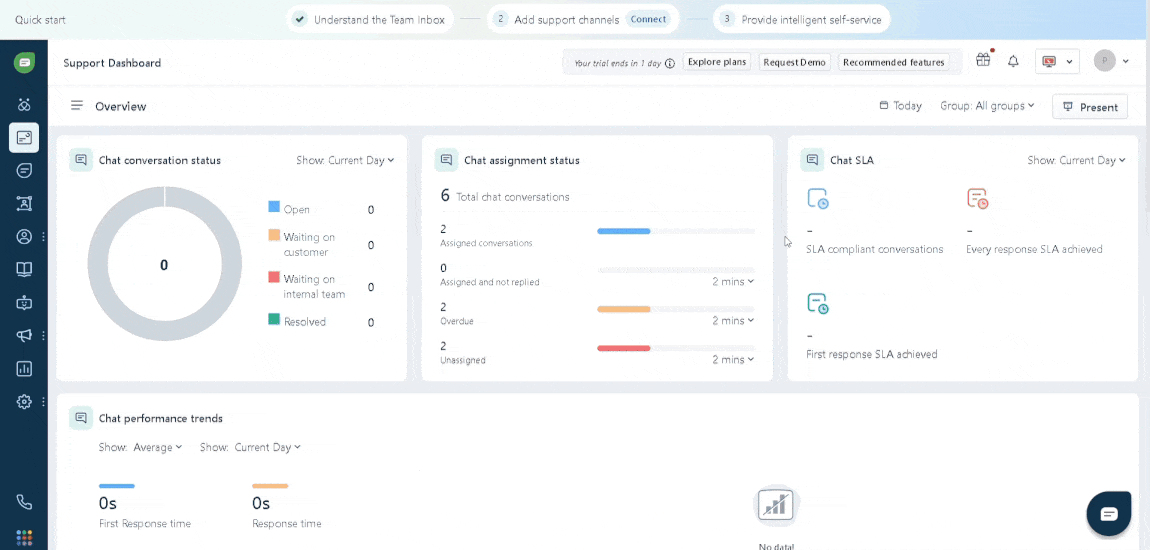This screenshot has height=550, width=1150.
Task: Click the Connect button
Action: [x=648, y=20]
